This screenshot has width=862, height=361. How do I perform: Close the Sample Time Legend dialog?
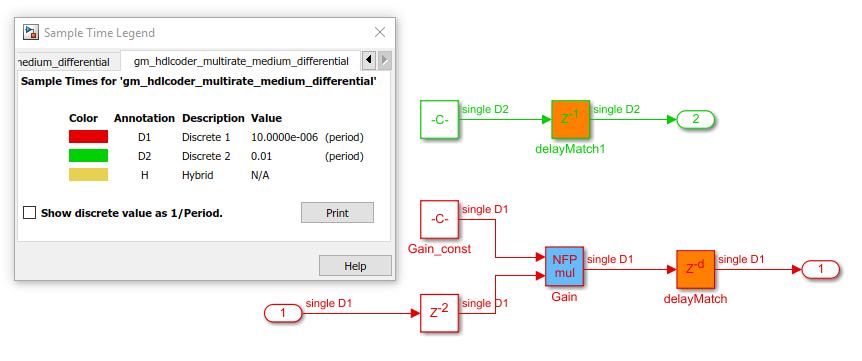click(x=380, y=32)
